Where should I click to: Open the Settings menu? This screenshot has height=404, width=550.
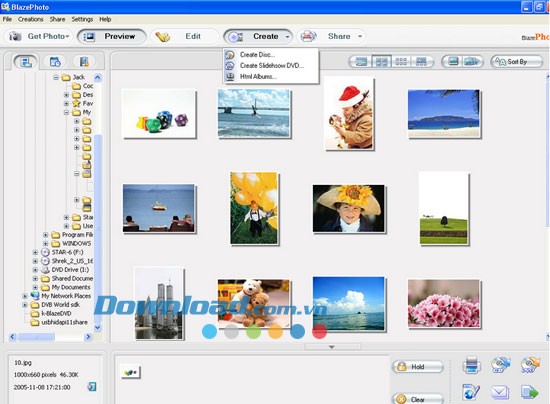coord(82,19)
